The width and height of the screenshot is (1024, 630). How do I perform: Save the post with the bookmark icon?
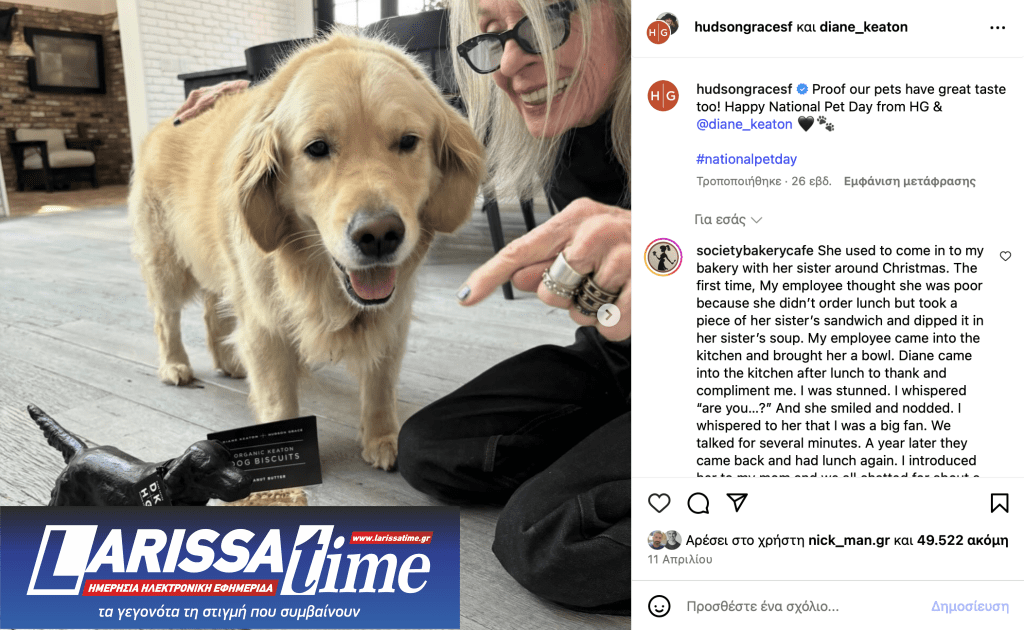click(x=999, y=503)
